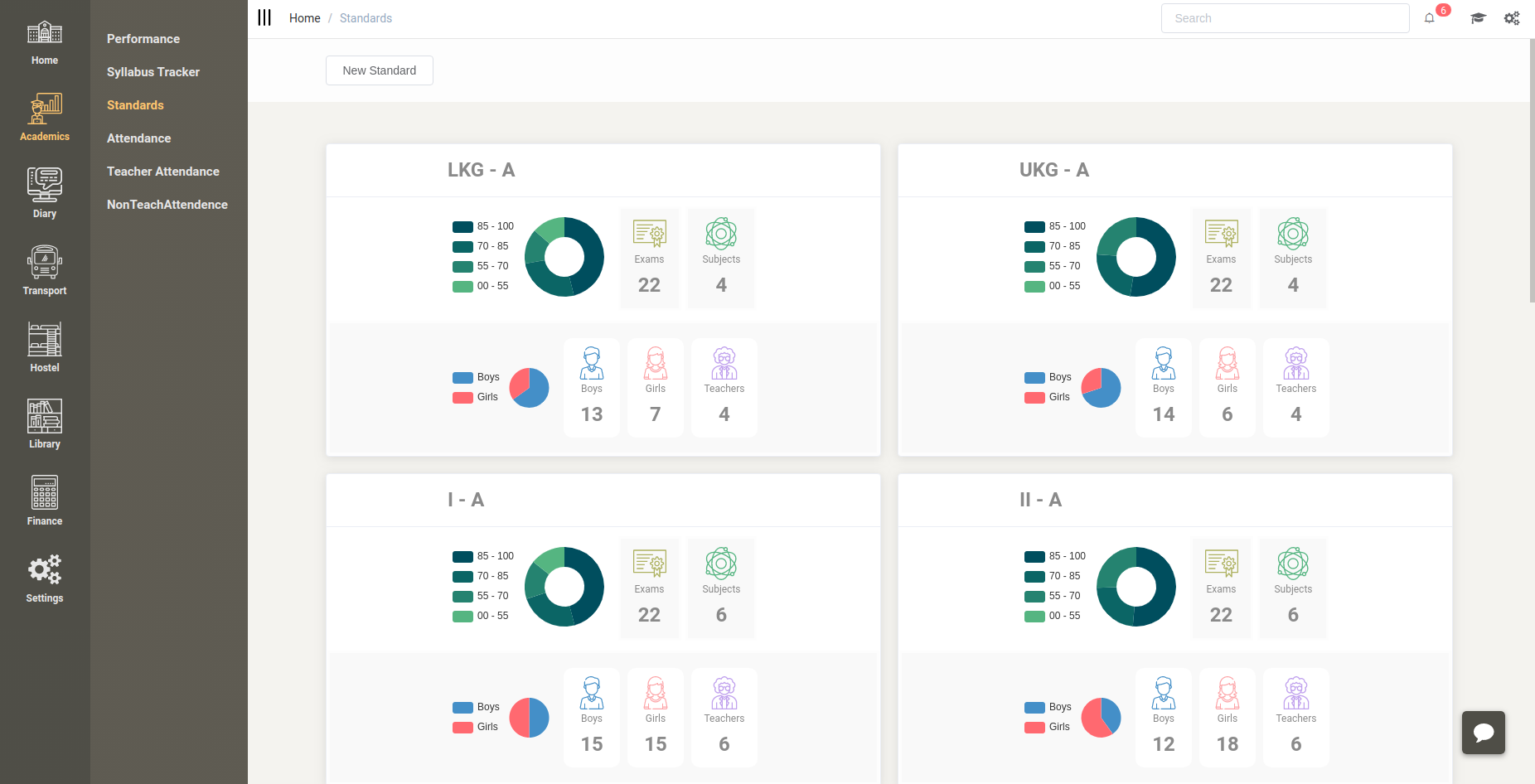Open Teacher Attendance submenu item
Viewport: 1535px width, 784px height.
coord(163,172)
